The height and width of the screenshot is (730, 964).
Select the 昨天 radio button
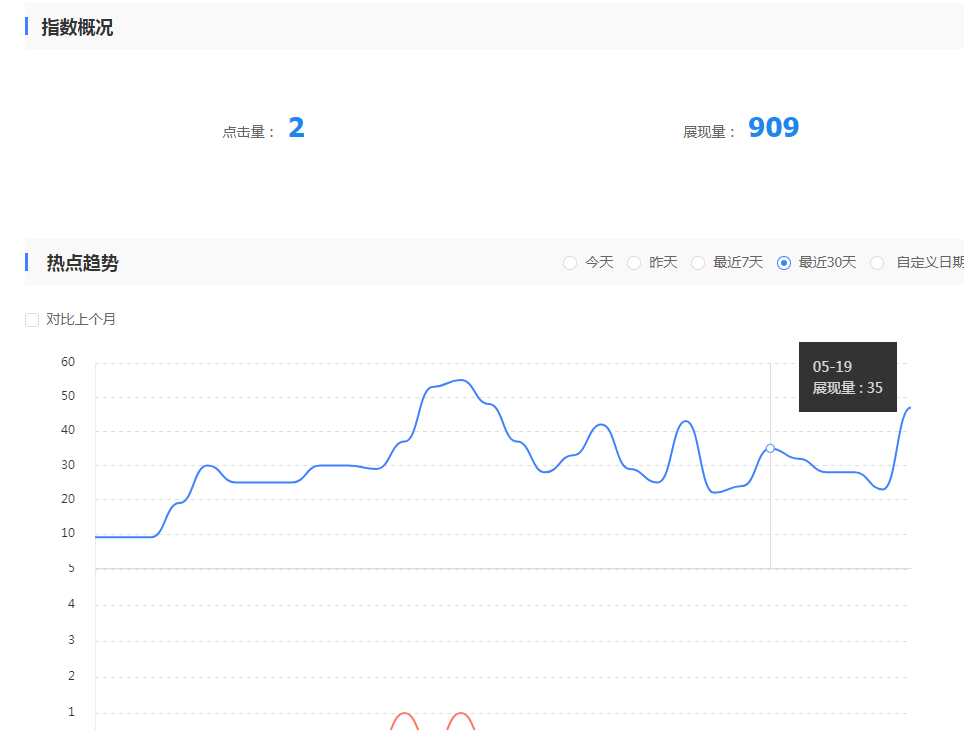[x=634, y=263]
